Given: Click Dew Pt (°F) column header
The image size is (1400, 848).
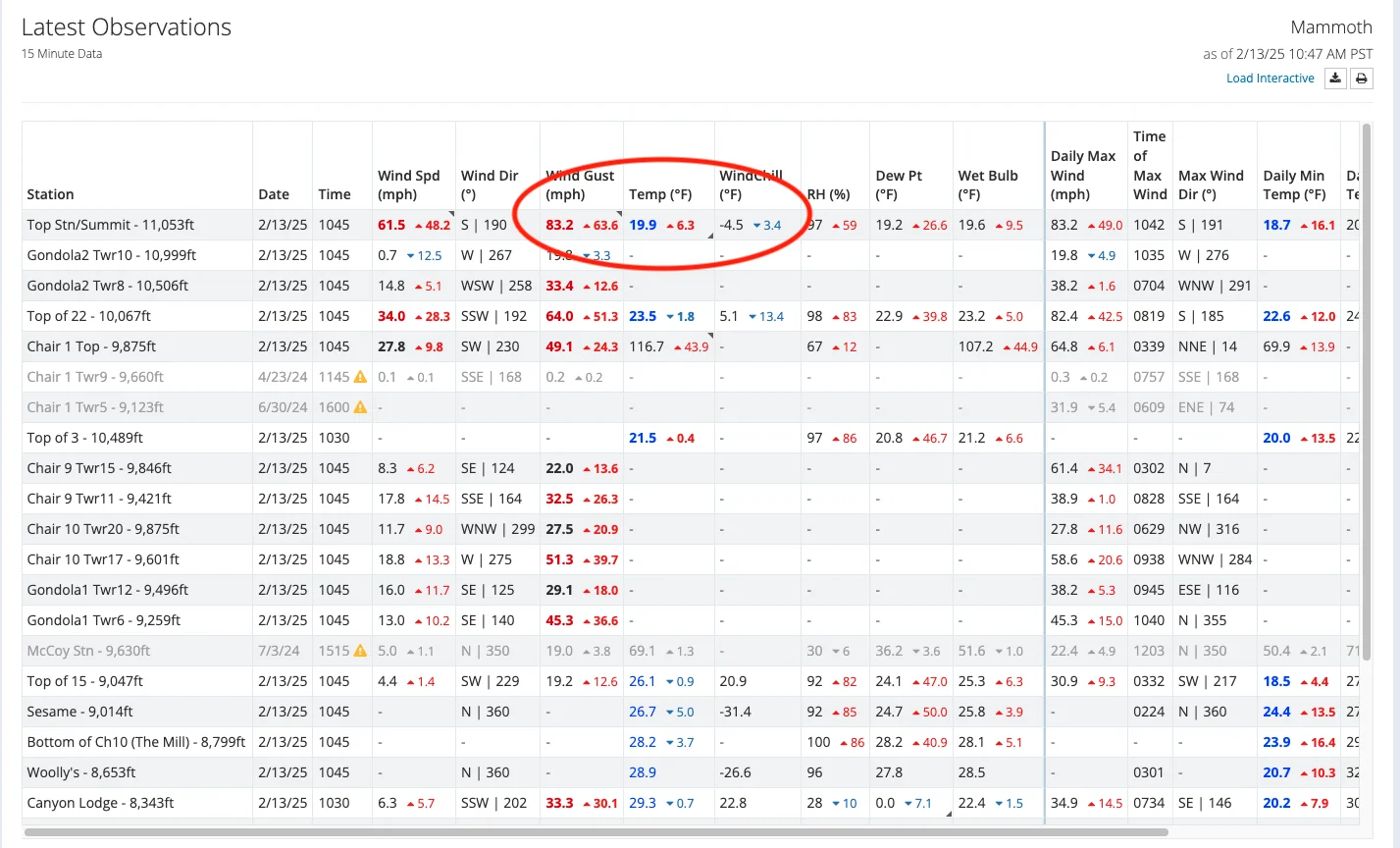Looking at the screenshot, I should click(x=899, y=185).
